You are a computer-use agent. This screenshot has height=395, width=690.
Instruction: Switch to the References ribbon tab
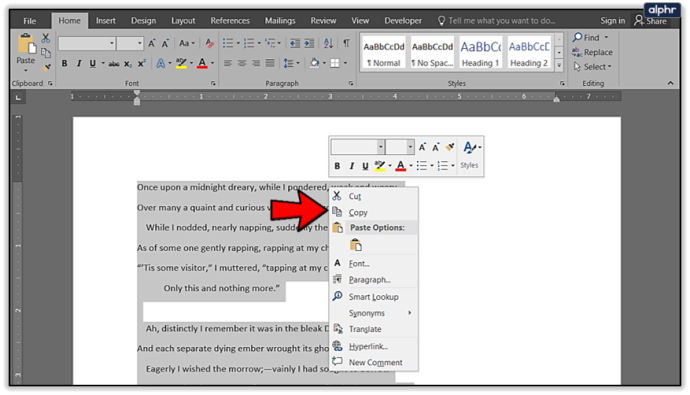[230, 21]
